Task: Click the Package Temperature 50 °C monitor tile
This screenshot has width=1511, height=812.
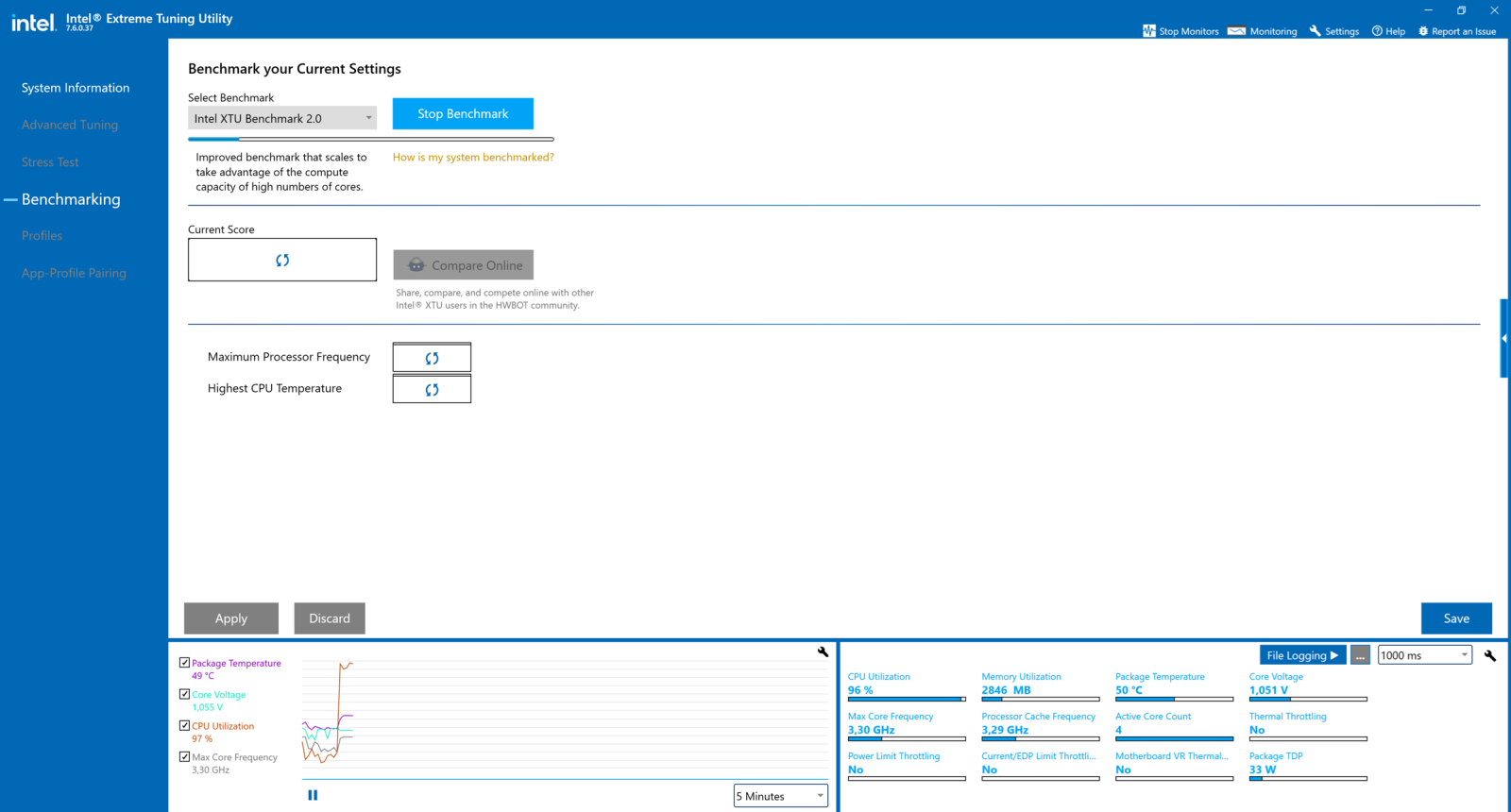Action: (1174, 688)
